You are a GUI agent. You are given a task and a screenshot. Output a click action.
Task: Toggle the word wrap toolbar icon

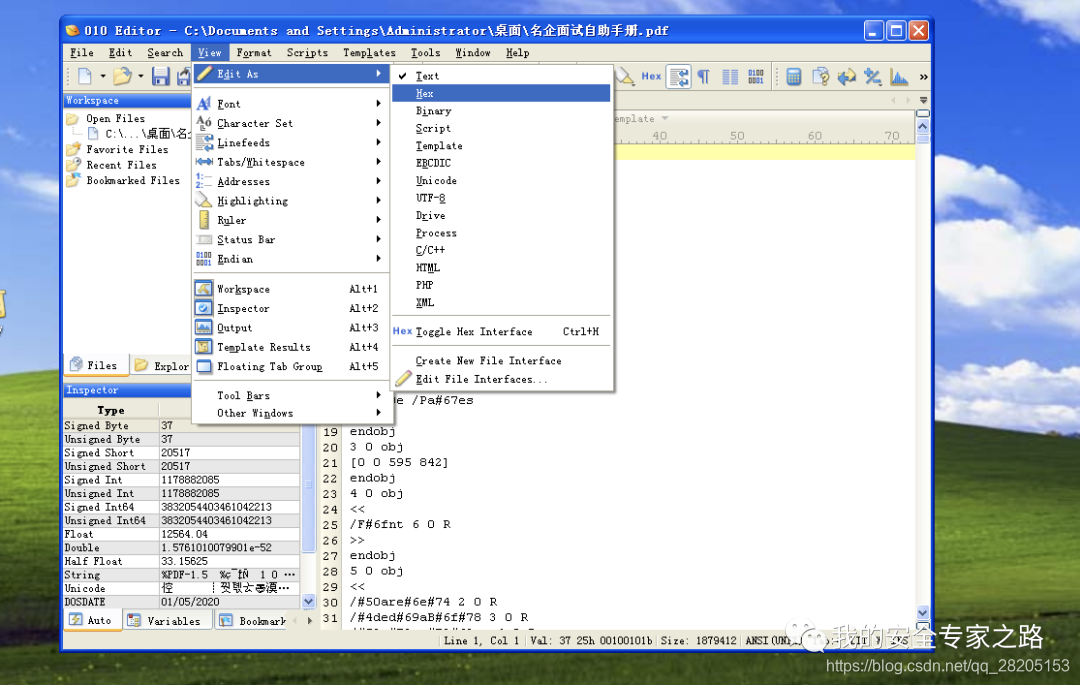click(679, 76)
